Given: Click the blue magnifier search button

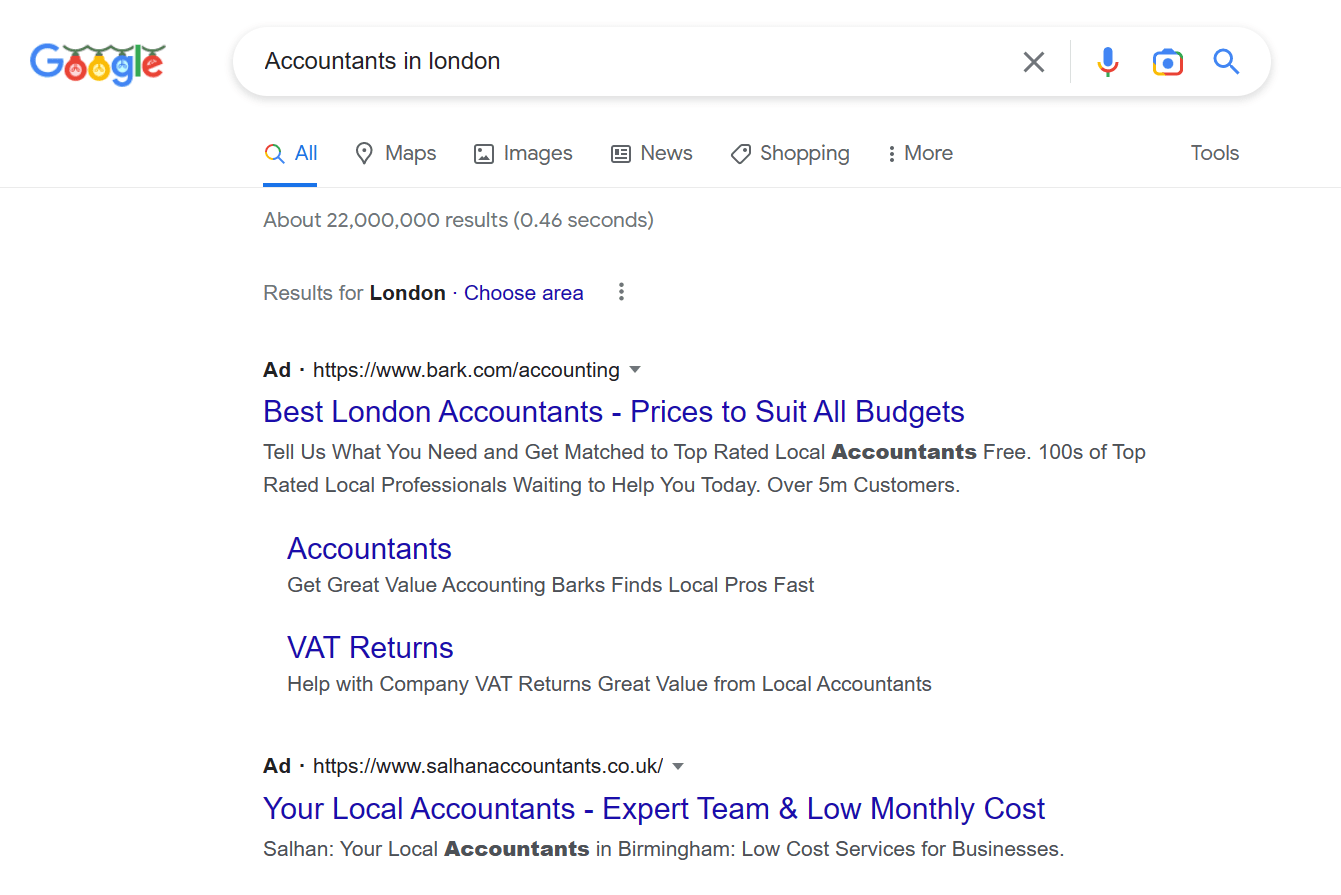Looking at the screenshot, I should point(1226,62).
